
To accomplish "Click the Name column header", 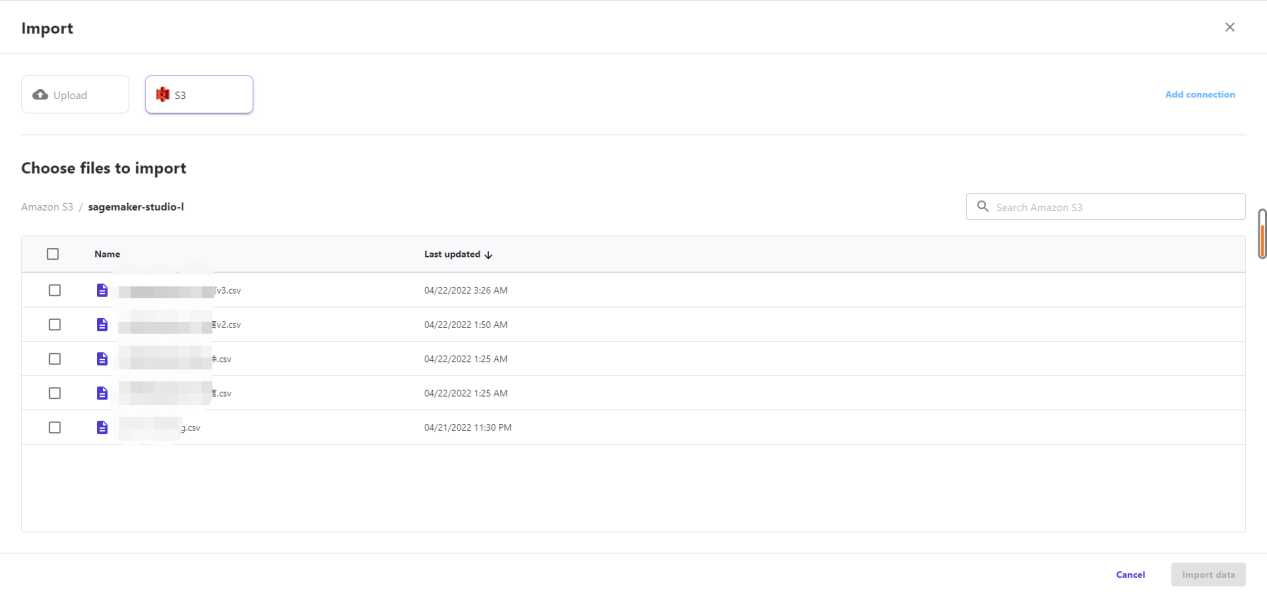I will (x=107, y=254).
